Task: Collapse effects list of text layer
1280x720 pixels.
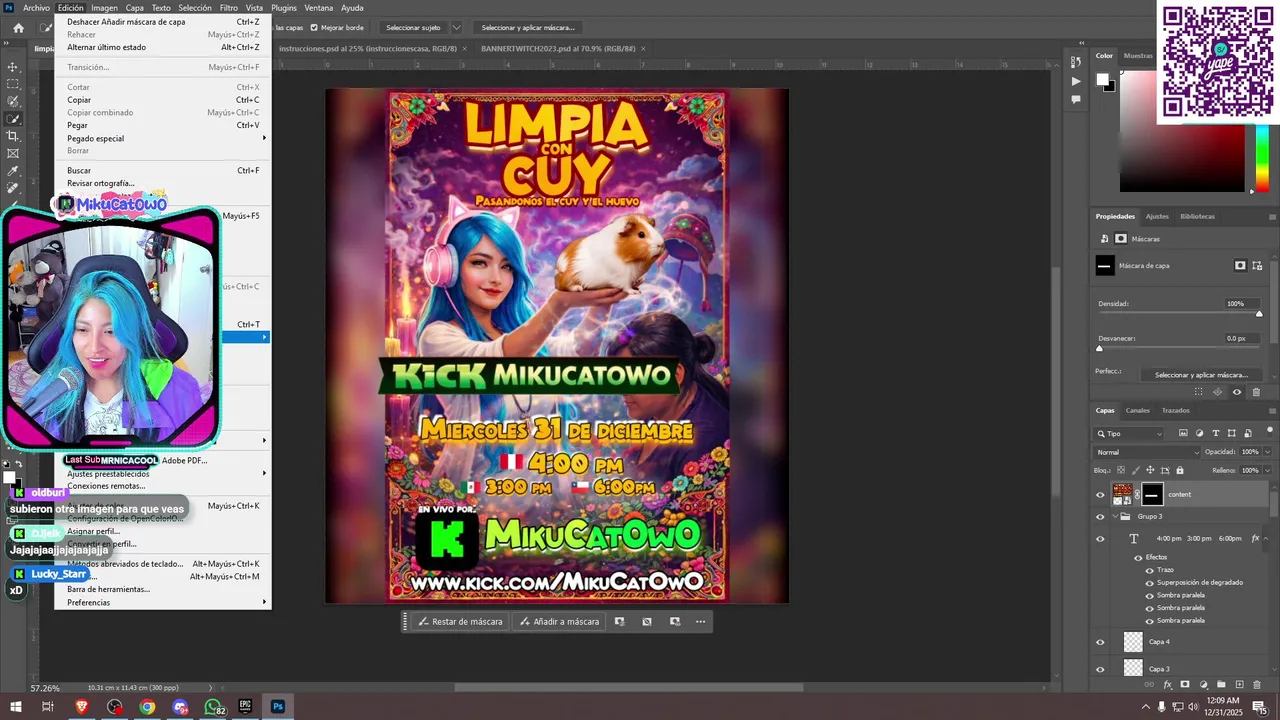Action: pos(1267,538)
